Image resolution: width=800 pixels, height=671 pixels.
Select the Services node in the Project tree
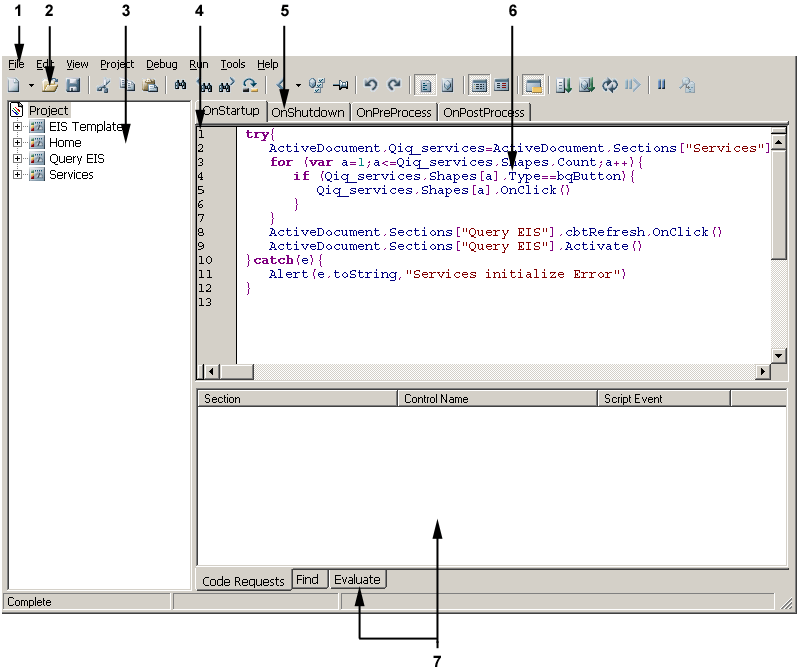71,174
